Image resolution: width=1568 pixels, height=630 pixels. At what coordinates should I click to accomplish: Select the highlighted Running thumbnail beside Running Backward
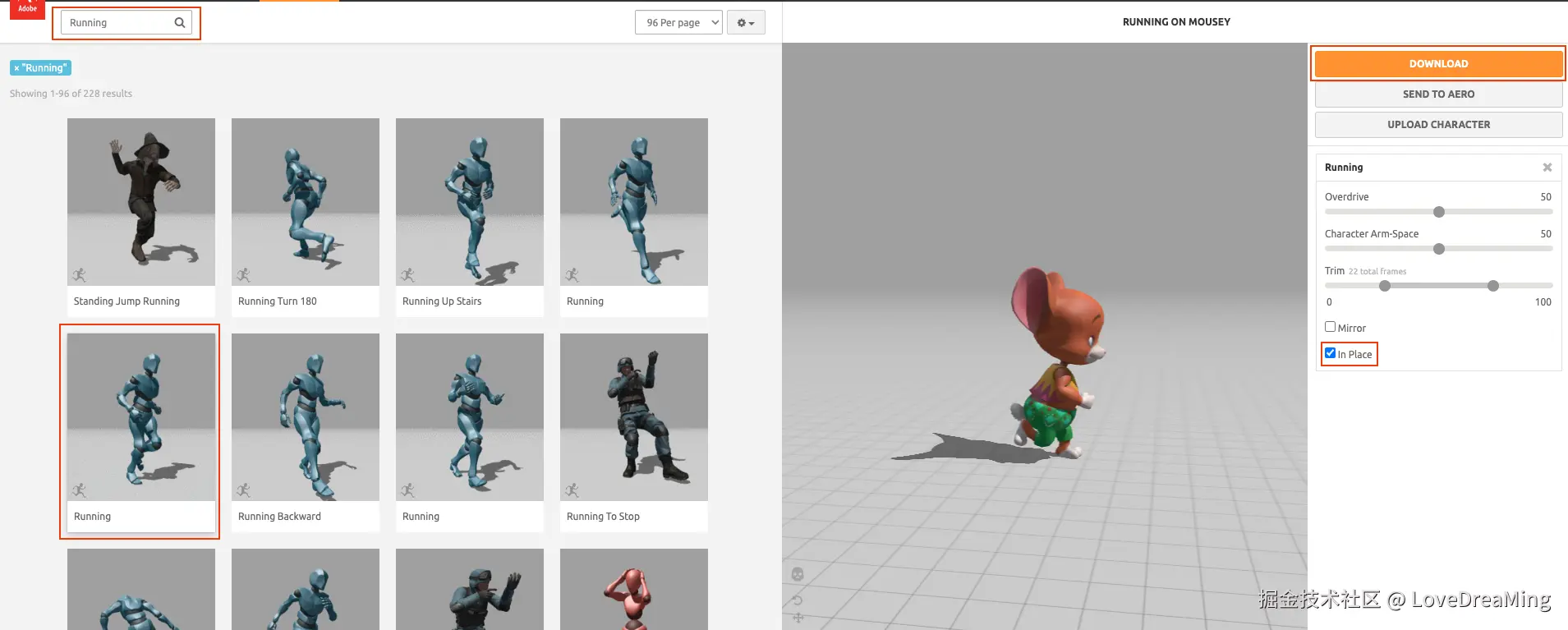tap(141, 433)
